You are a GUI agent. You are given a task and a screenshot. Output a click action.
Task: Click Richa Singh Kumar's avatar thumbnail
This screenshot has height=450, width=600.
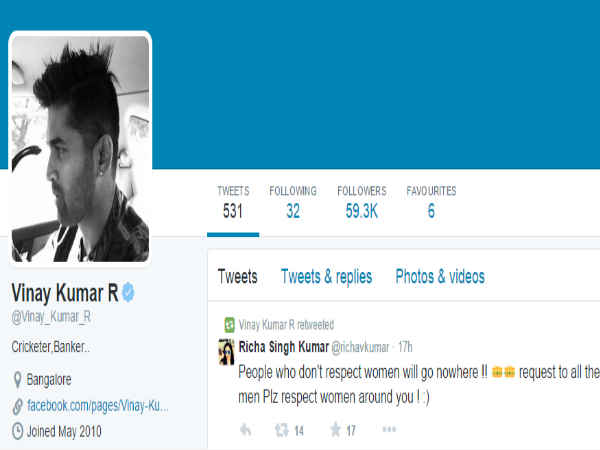coord(226,351)
